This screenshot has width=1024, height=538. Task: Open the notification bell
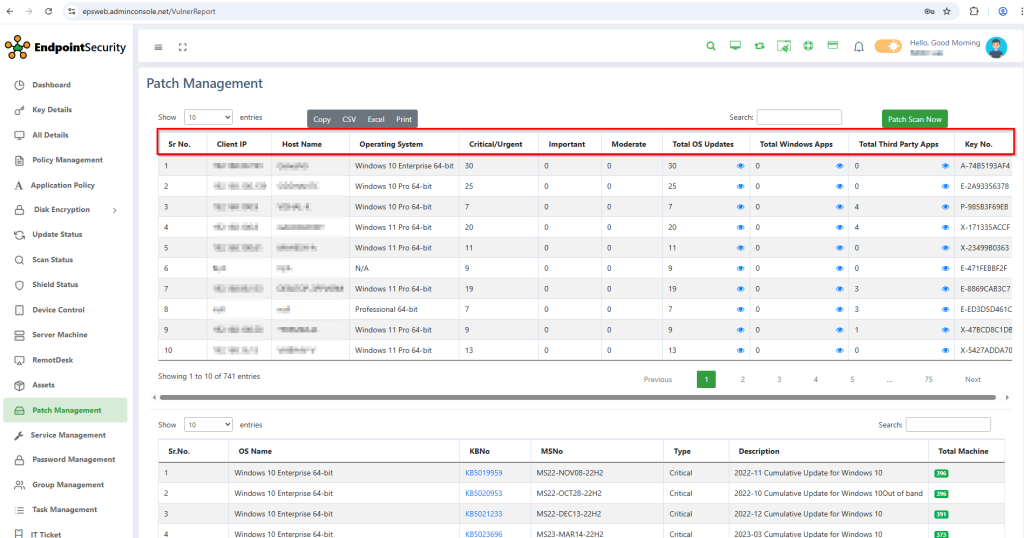(x=858, y=46)
